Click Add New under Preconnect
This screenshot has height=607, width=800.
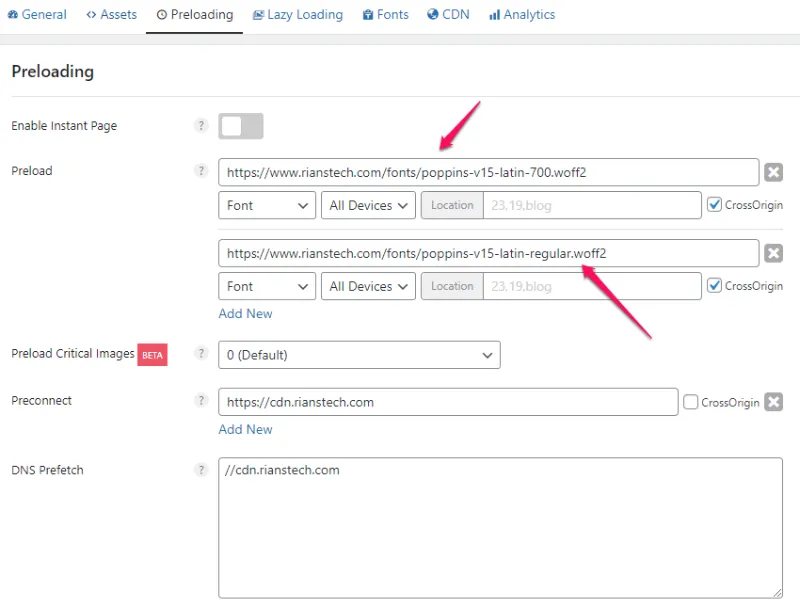coord(245,429)
